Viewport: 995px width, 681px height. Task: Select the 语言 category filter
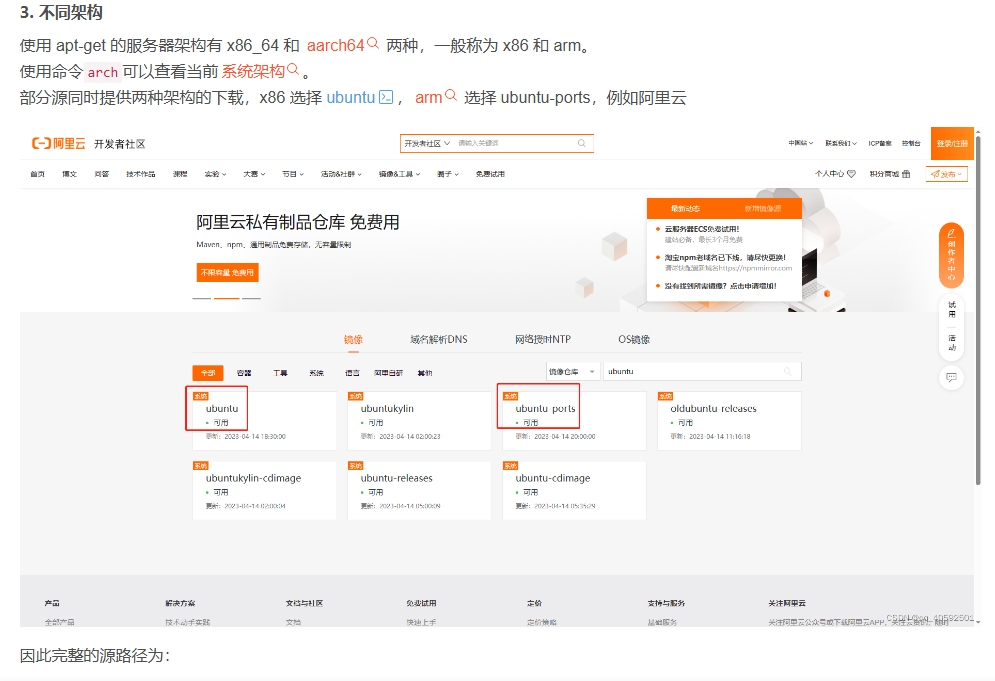[x=352, y=373]
